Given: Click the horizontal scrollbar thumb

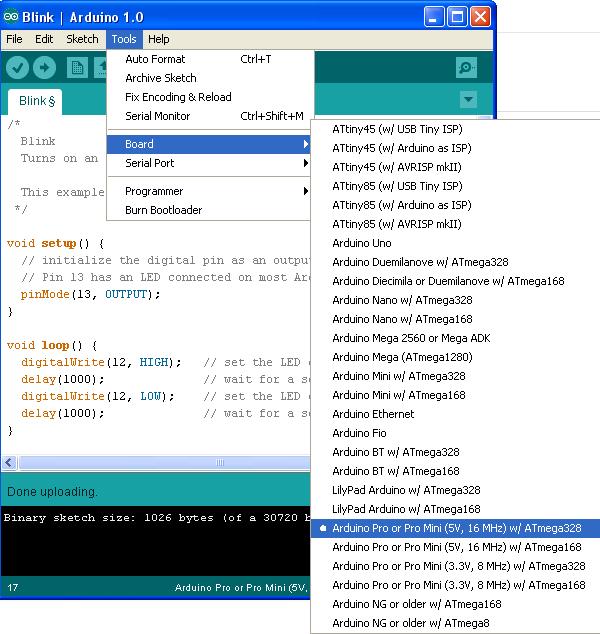Looking at the screenshot, I should pos(165,462).
